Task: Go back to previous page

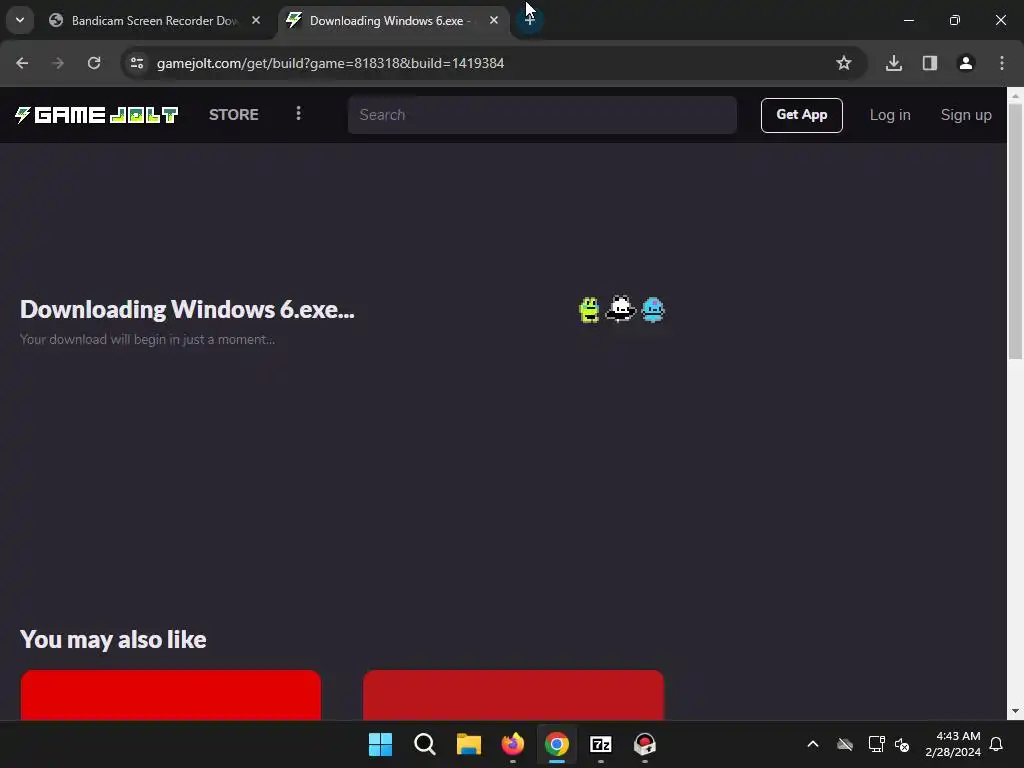Action: tap(22, 63)
